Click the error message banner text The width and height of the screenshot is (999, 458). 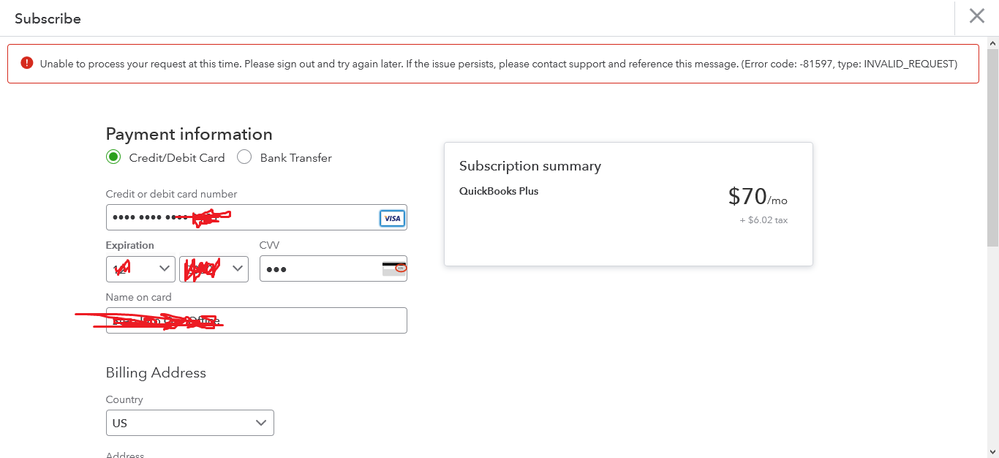coord(498,64)
